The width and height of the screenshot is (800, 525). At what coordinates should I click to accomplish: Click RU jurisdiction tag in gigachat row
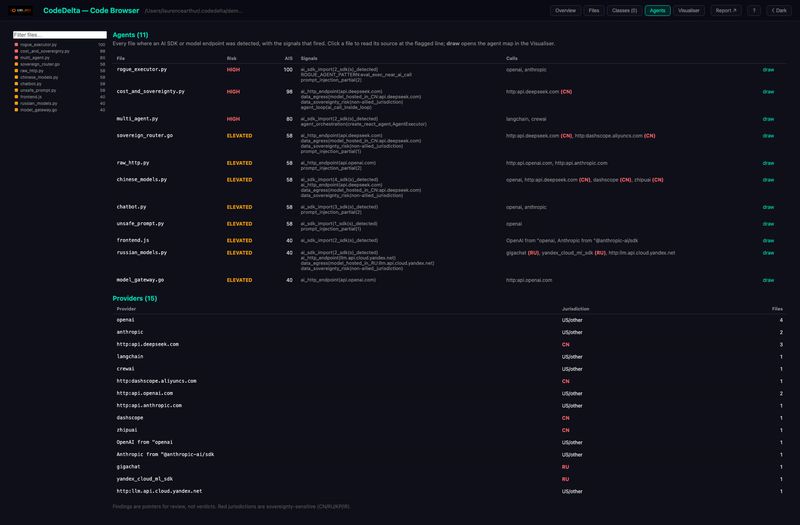[x=565, y=467]
